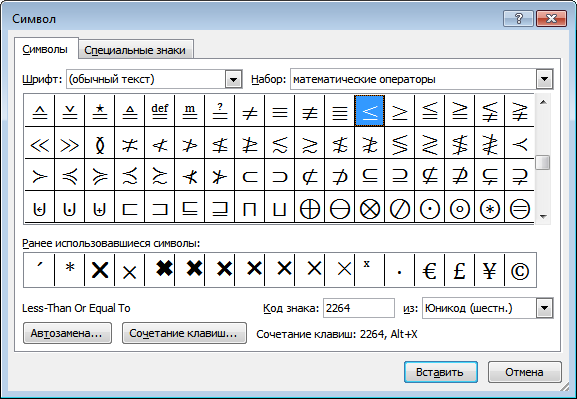Select the not-equal-to symbol

point(249,111)
